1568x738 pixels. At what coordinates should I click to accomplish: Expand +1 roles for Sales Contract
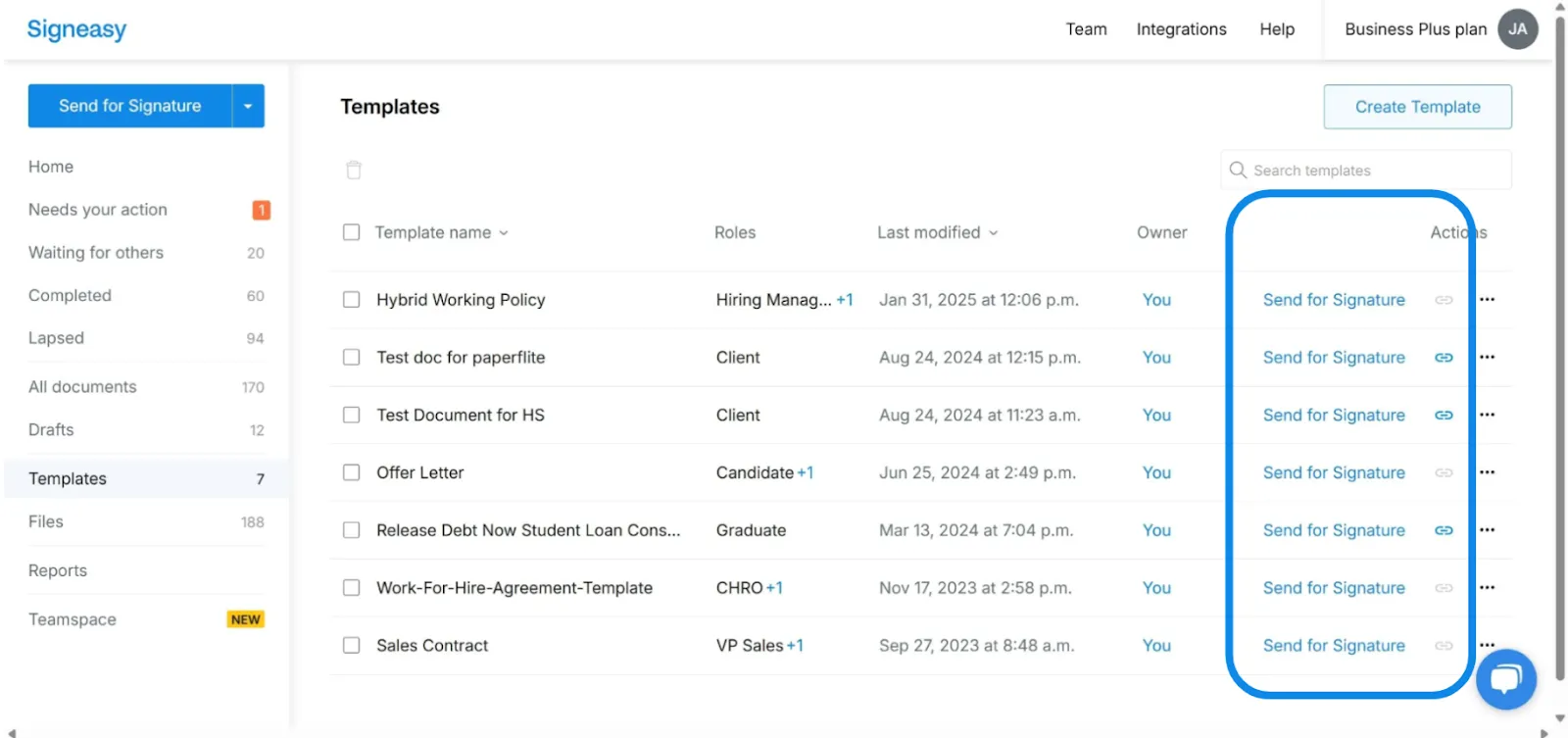(x=795, y=646)
